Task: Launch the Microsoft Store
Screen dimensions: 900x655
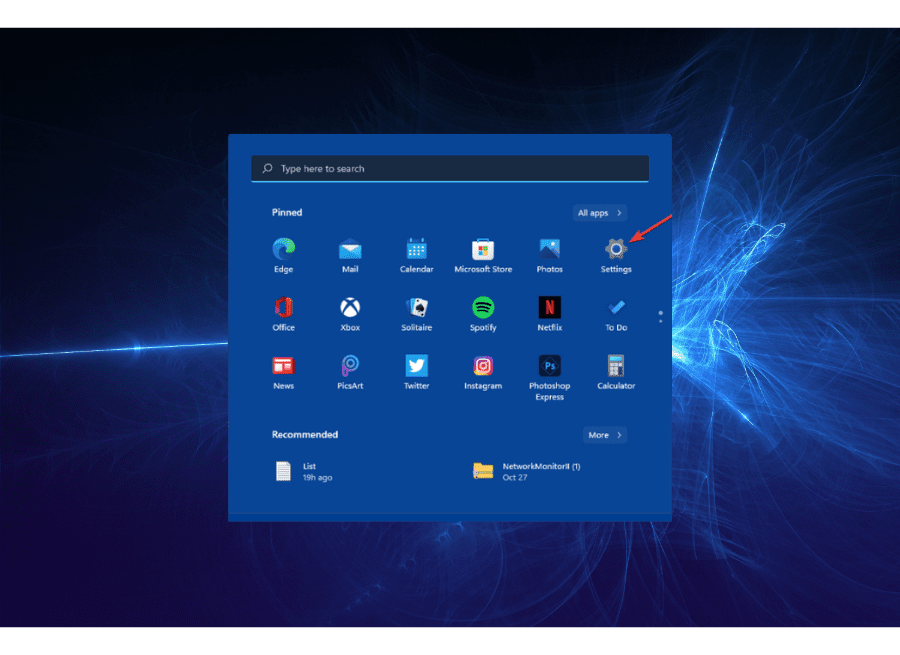Action: (483, 248)
